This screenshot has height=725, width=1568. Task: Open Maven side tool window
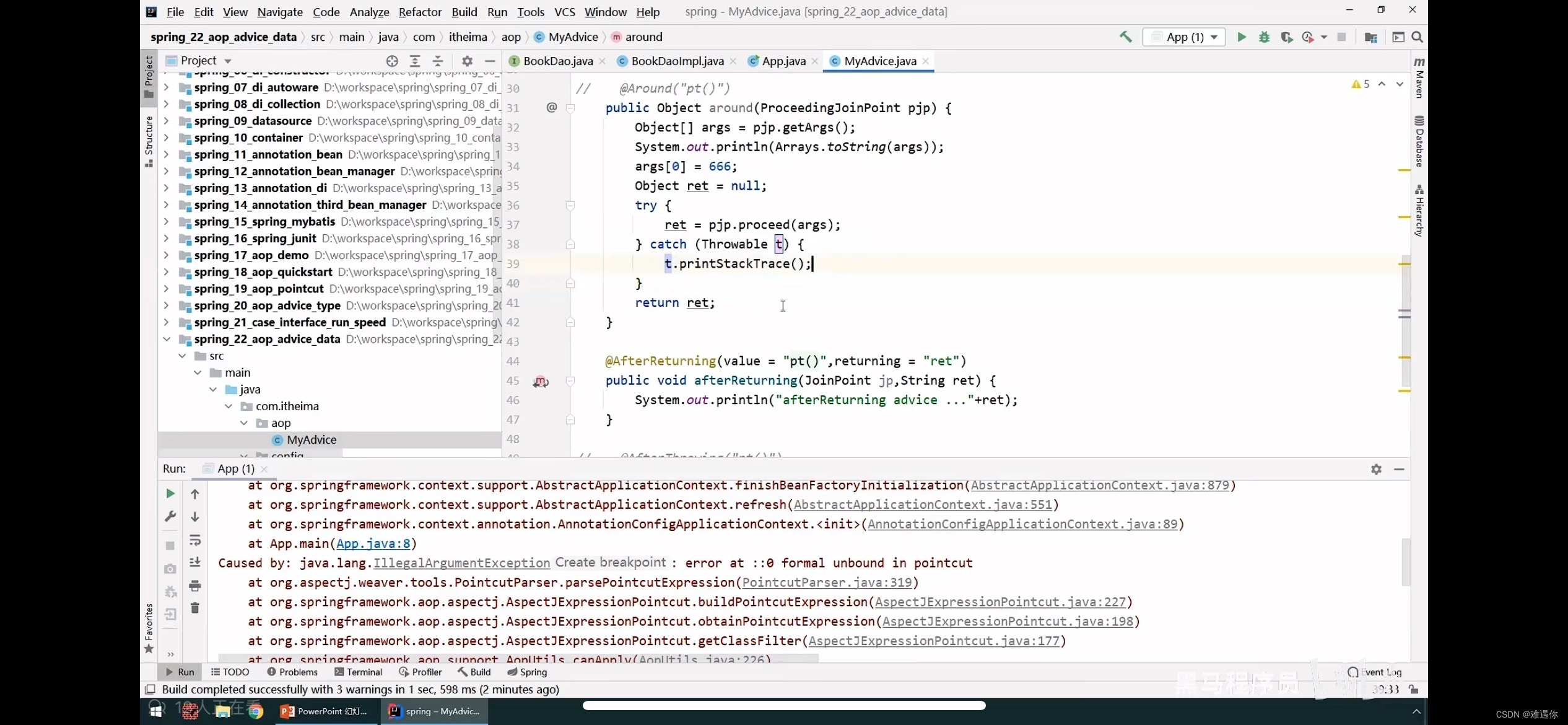(1419, 77)
